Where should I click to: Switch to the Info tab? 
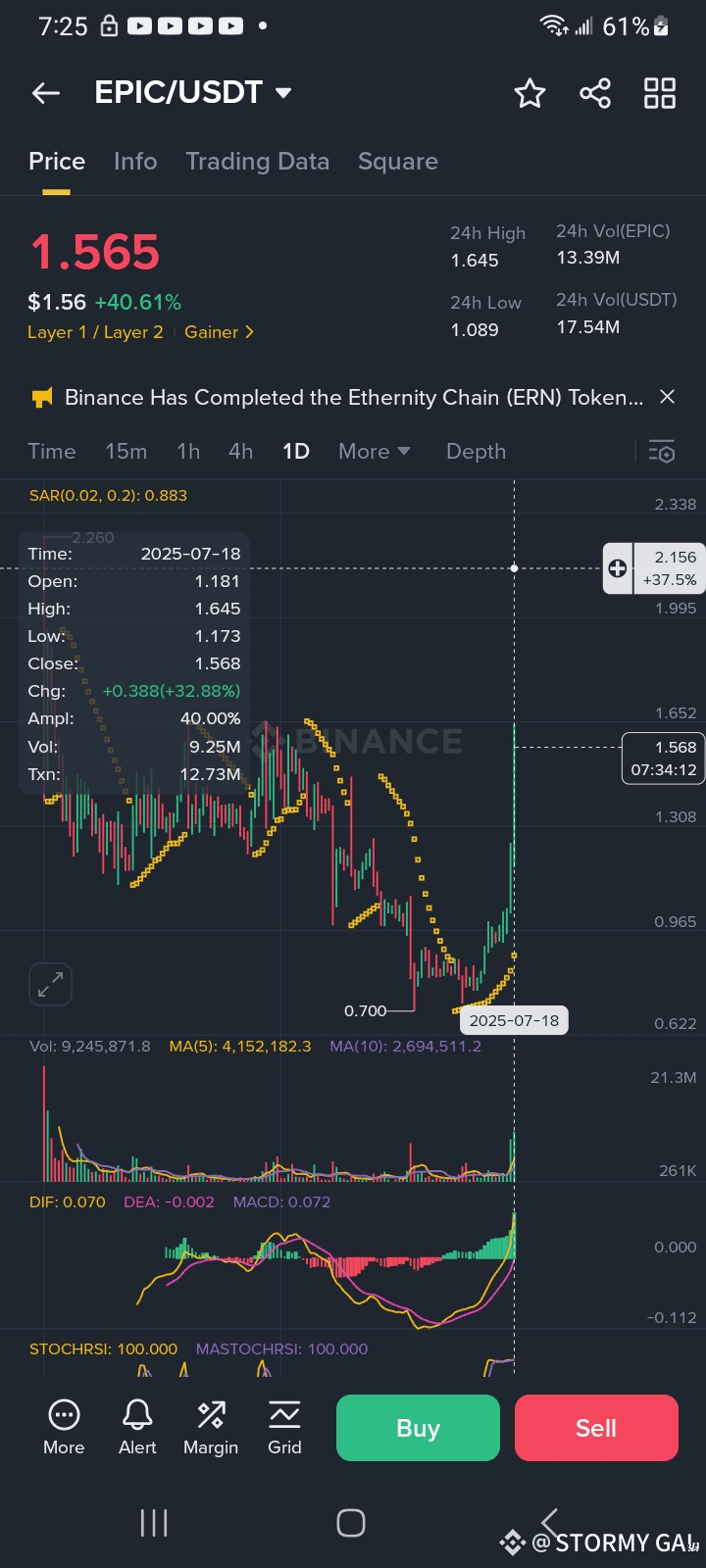pos(135,162)
